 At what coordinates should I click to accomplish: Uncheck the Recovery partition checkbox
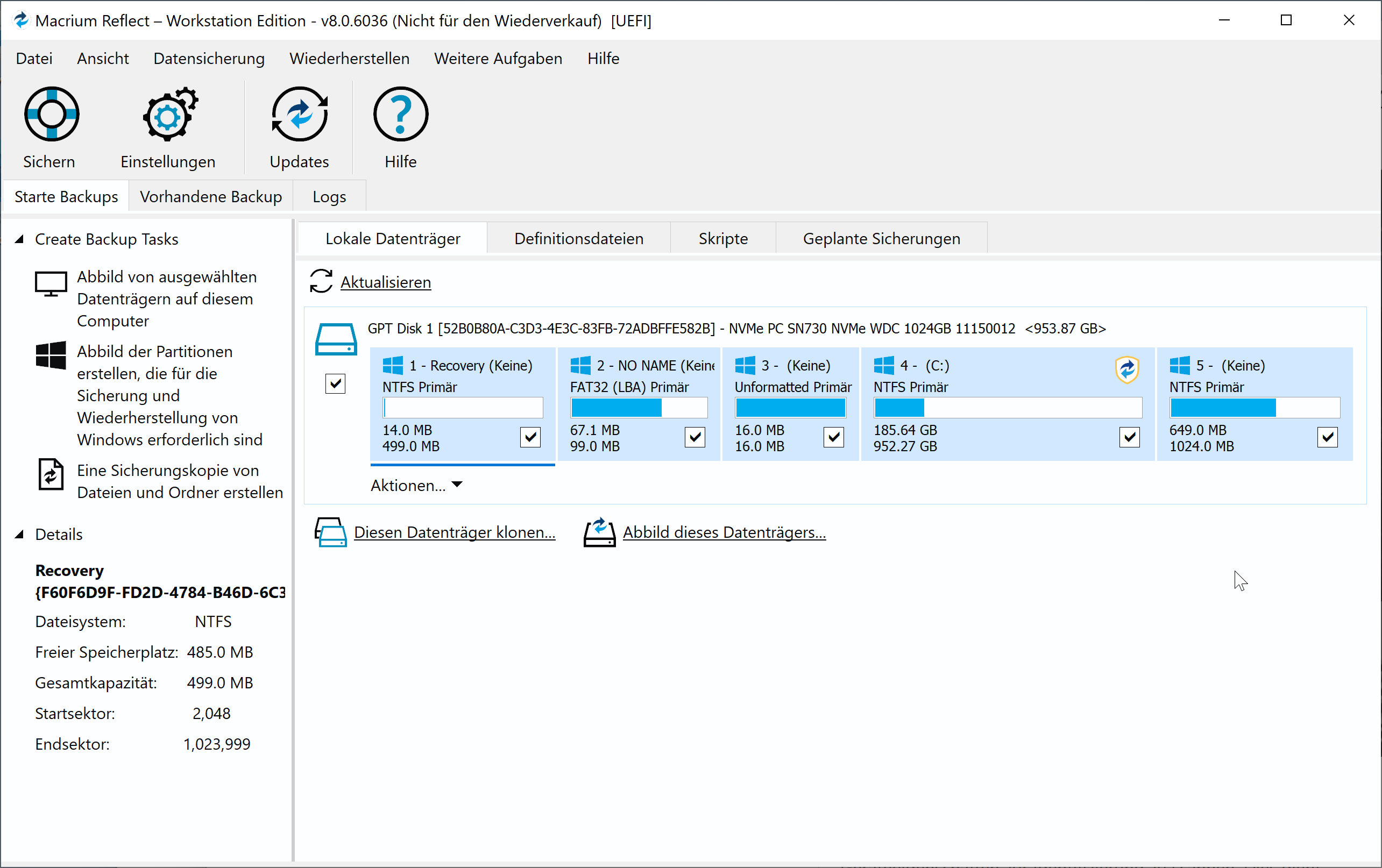point(530,437)
